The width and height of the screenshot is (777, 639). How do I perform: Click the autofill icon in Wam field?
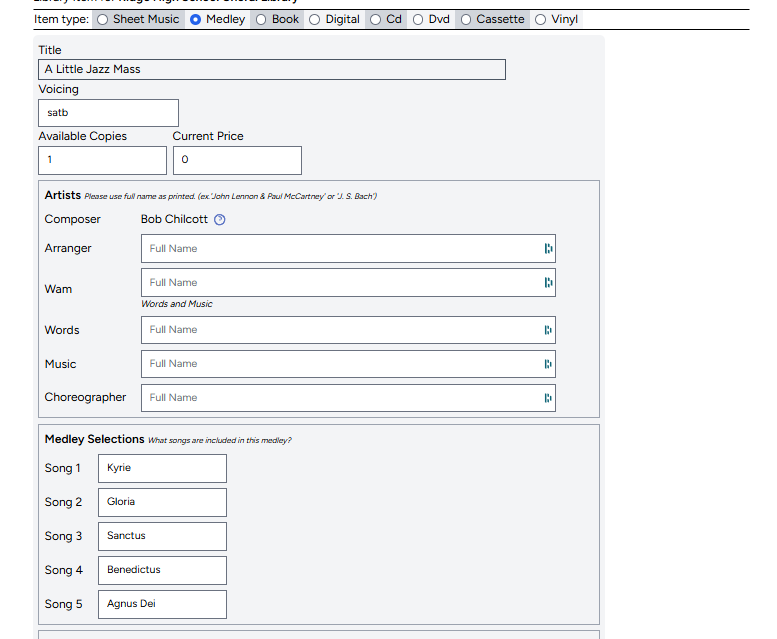[548, 282]
